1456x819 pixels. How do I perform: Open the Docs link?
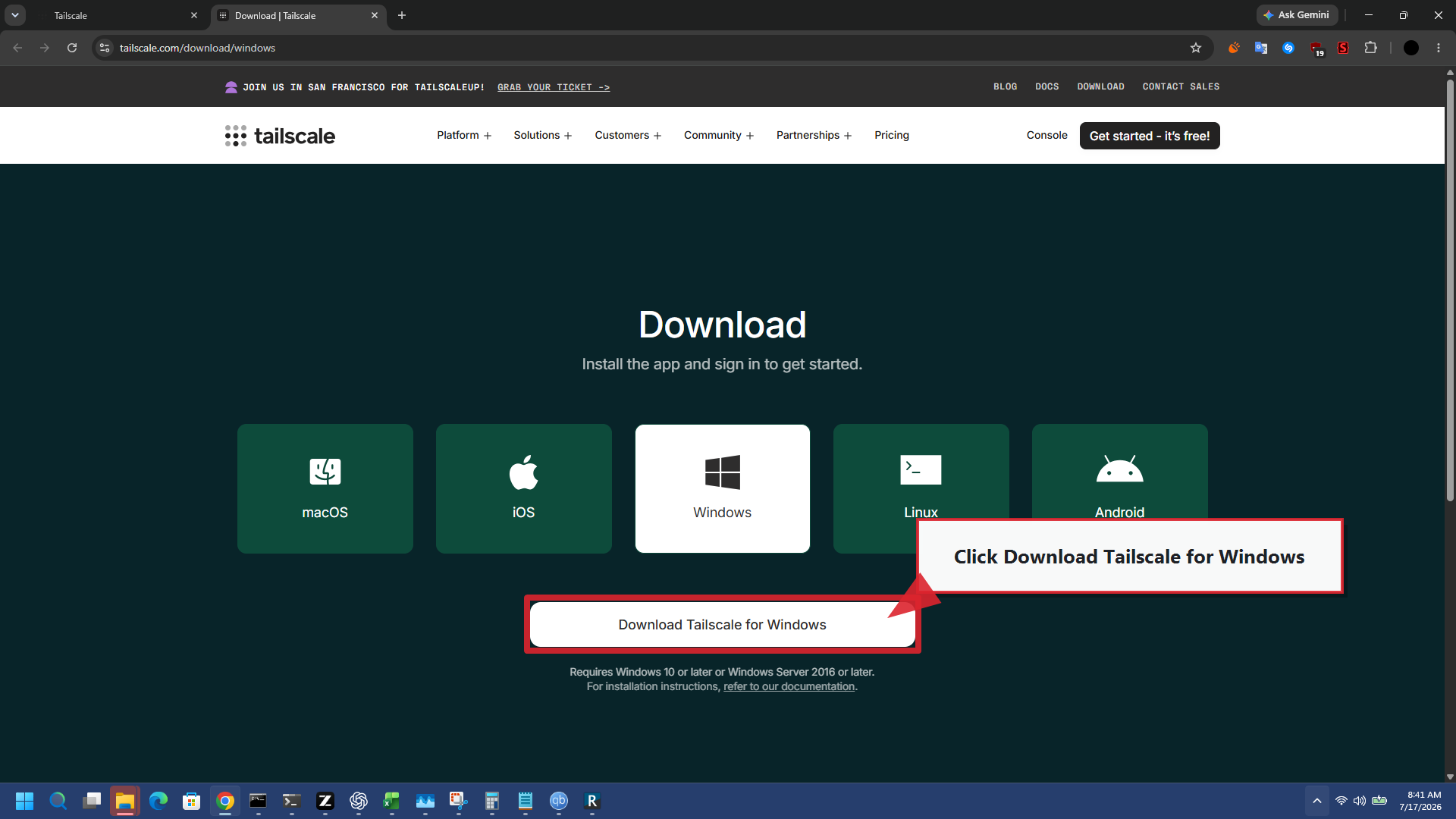tap(1047, 86)
